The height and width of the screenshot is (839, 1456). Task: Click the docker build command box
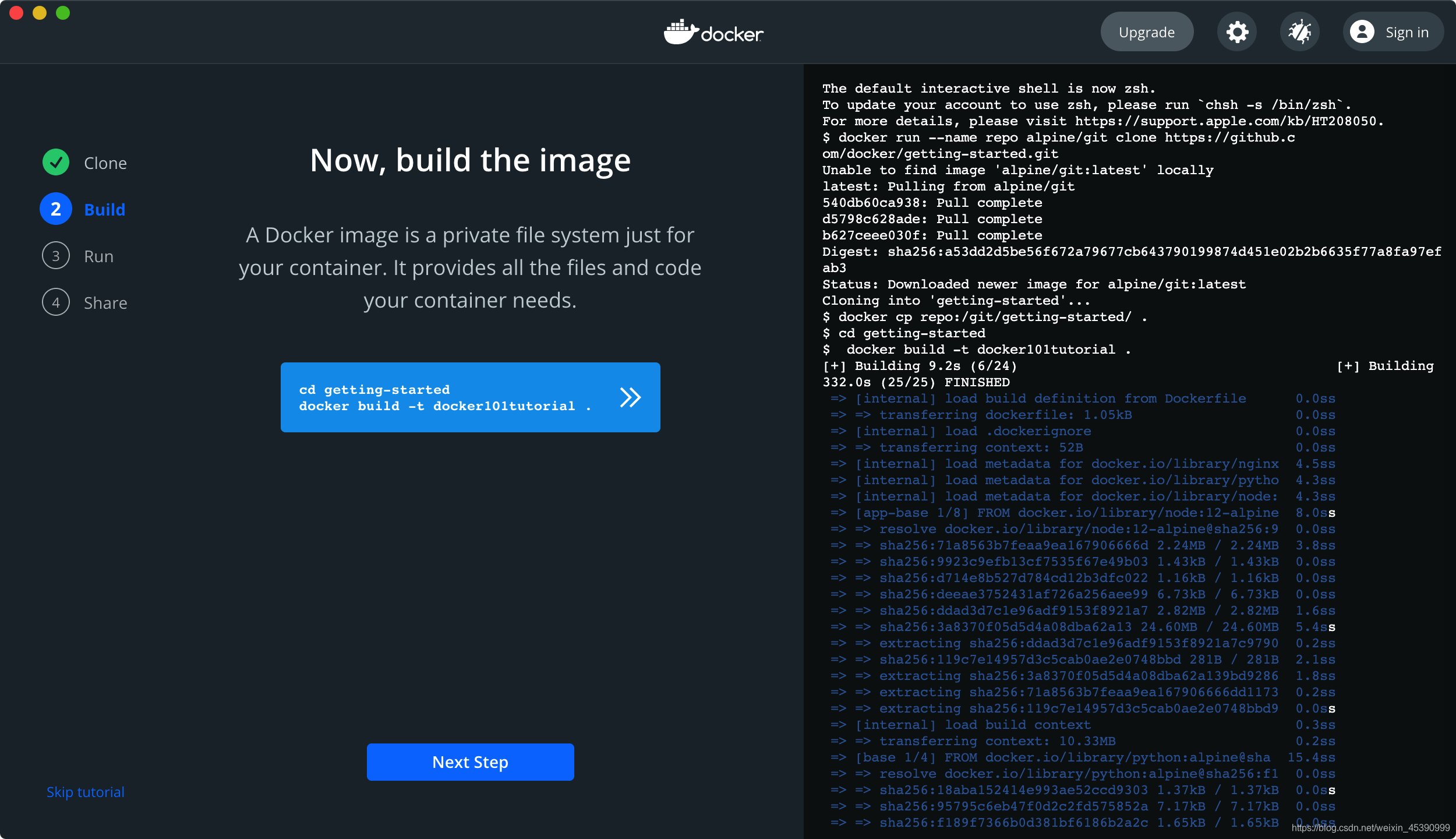pyautogui.click(x=471, y=397)
